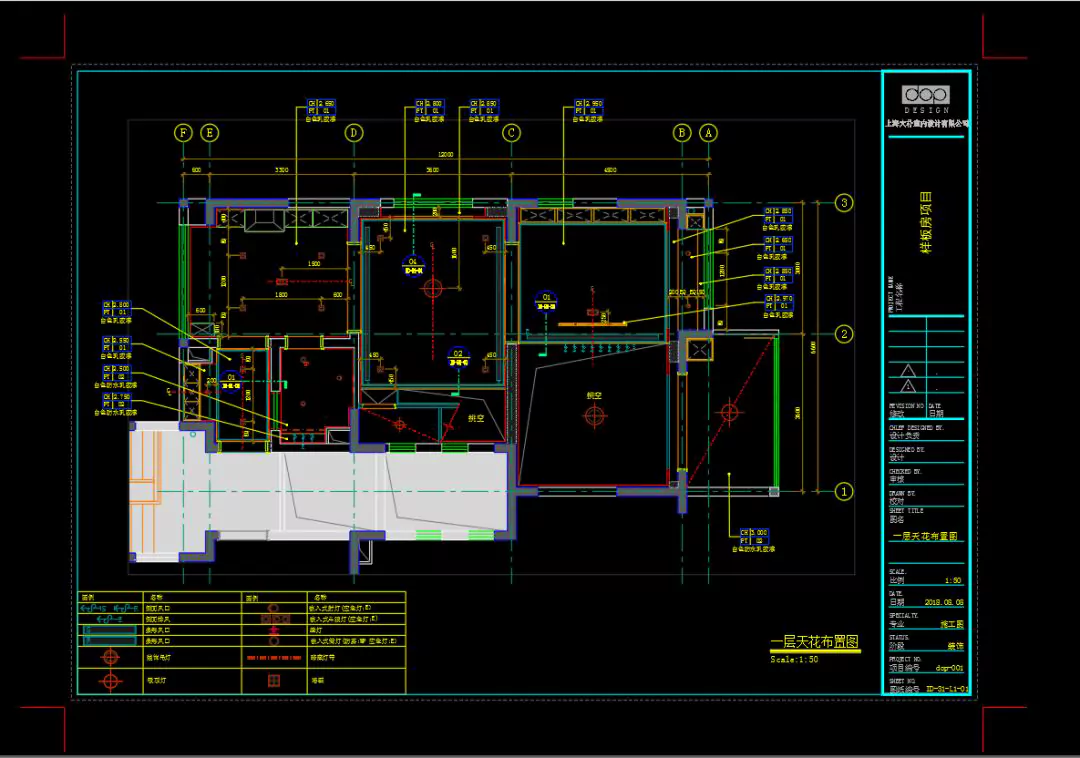The height and width of the screenshot is (758, 1080).
Task: Select red dashed light strip legend symbol
Action: (273, 658)
